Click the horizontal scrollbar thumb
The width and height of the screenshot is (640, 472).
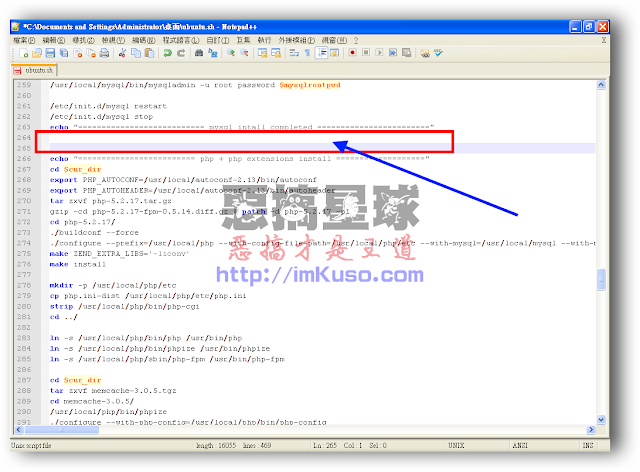coord(62,430)
